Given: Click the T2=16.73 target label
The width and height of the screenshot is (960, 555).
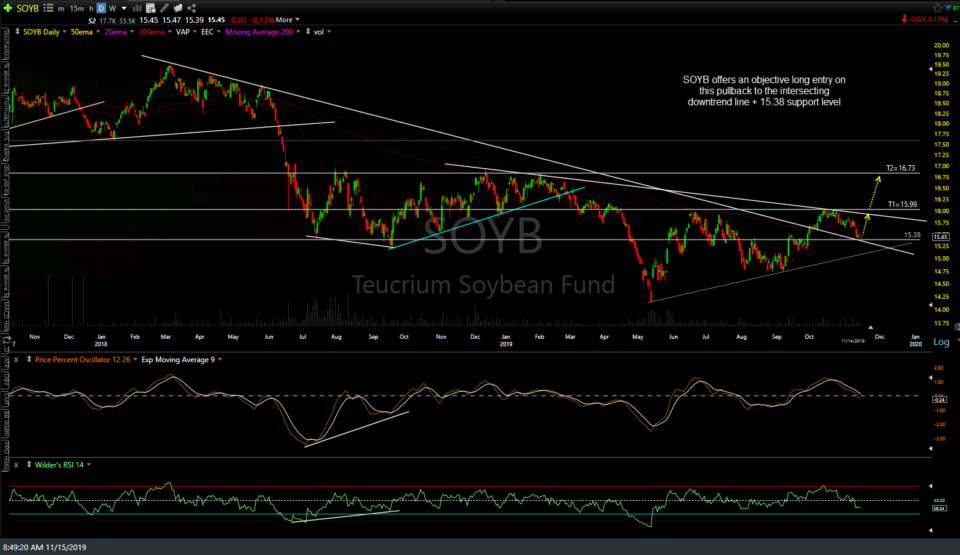Looking at the screenshot, I should click(901, 168).
